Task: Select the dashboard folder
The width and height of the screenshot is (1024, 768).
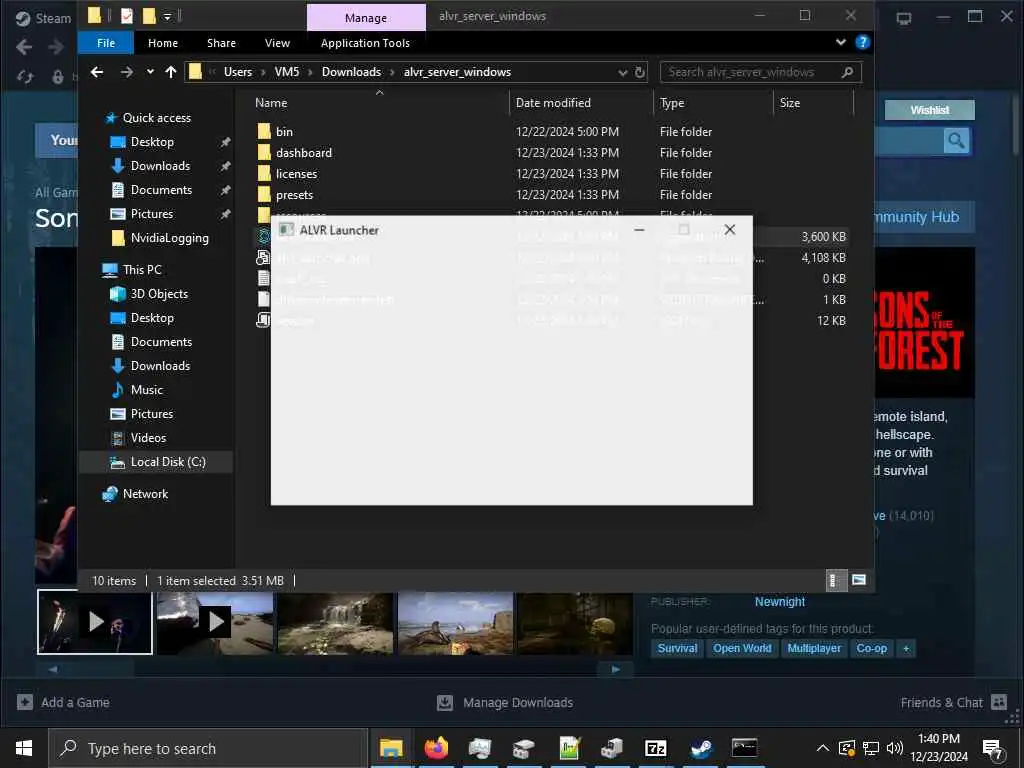Action: (304, 153)
